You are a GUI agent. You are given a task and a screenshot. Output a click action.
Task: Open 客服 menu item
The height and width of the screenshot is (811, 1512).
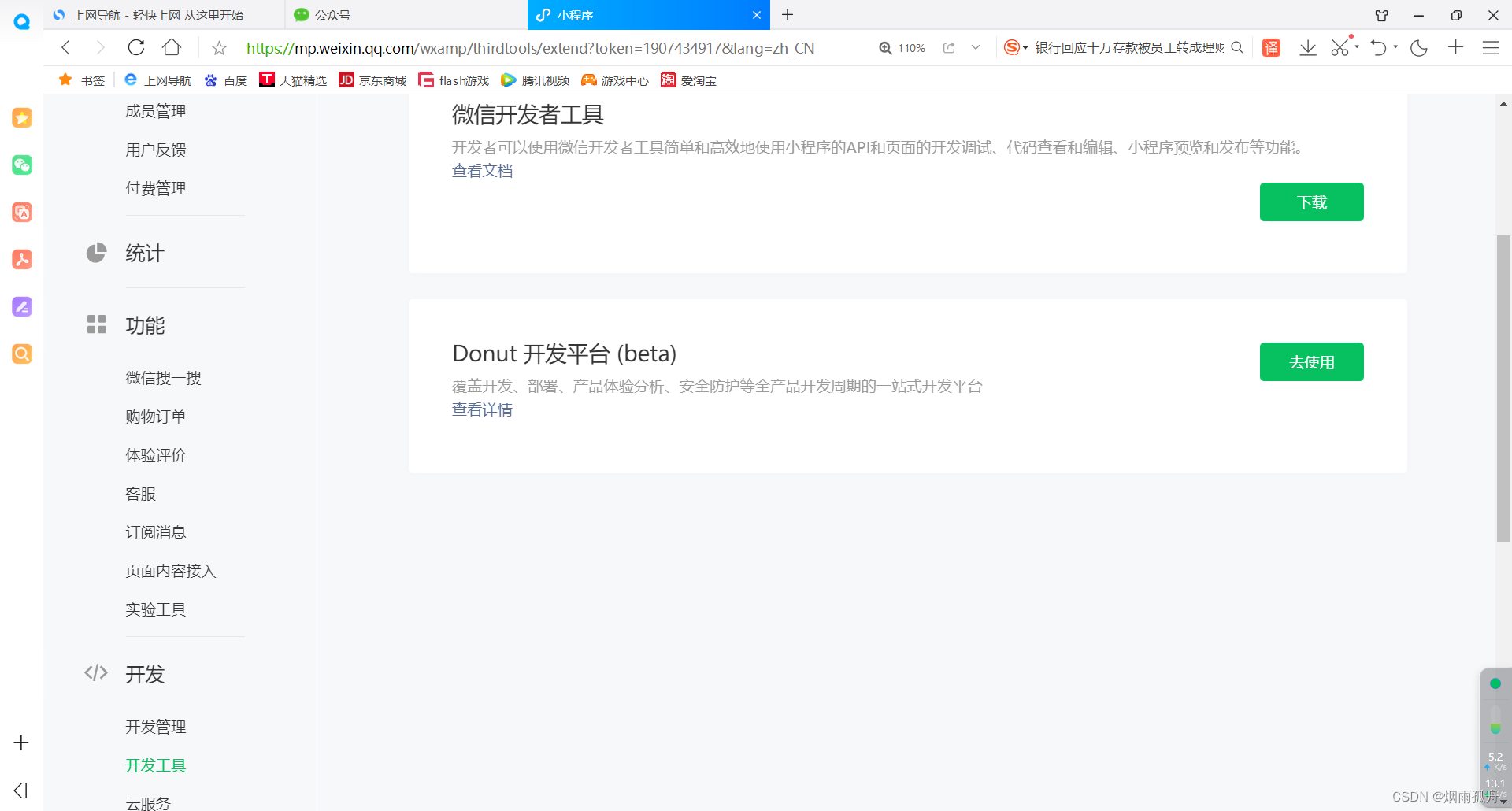(x=141, y=494)
